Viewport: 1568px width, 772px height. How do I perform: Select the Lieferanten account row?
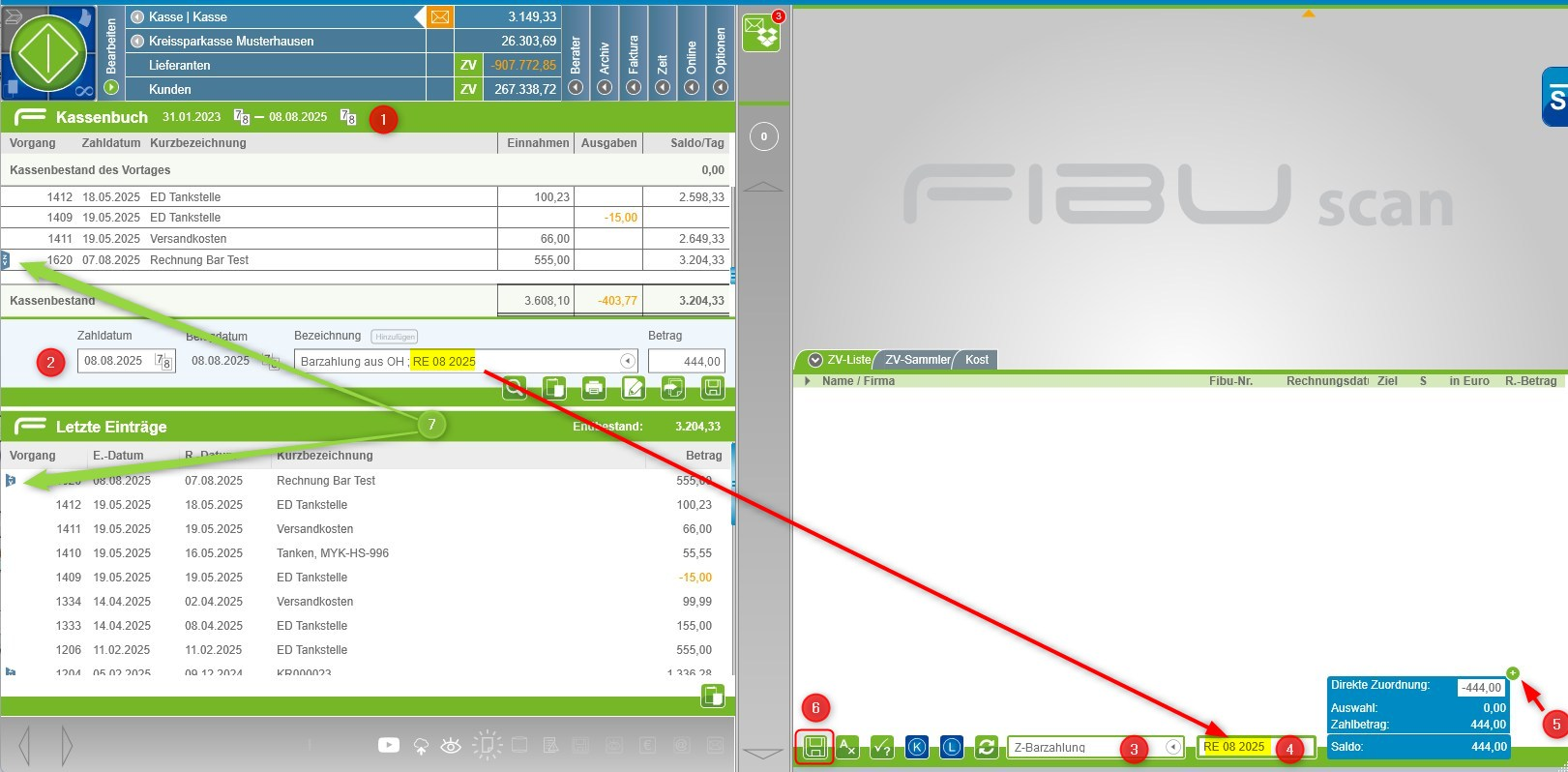point(342,65)
